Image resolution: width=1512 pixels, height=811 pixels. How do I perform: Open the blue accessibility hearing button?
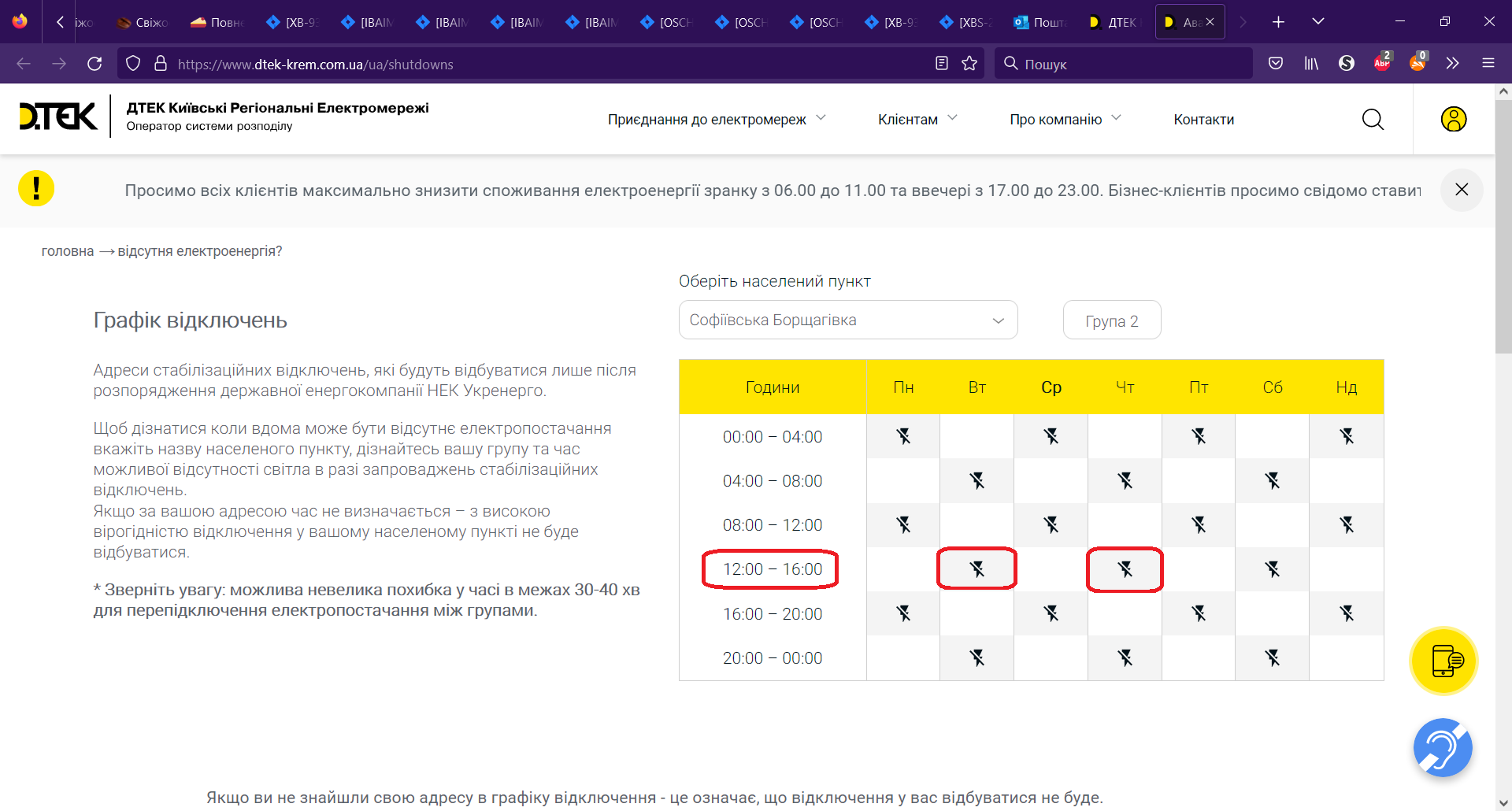(1443, 747)
